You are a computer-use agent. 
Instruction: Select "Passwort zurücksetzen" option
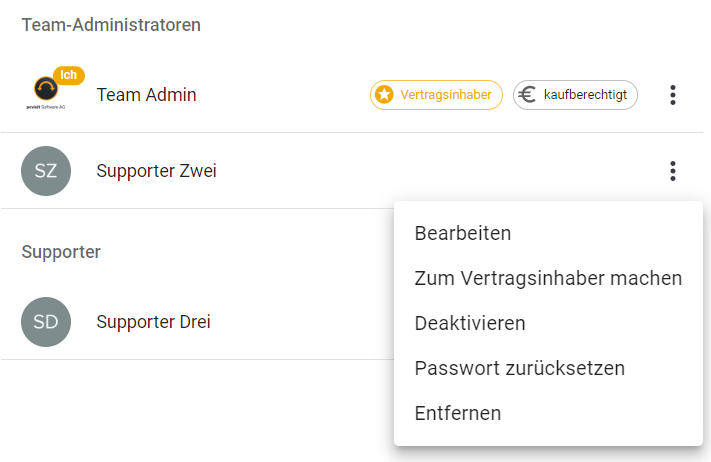[x=519, y=368]
